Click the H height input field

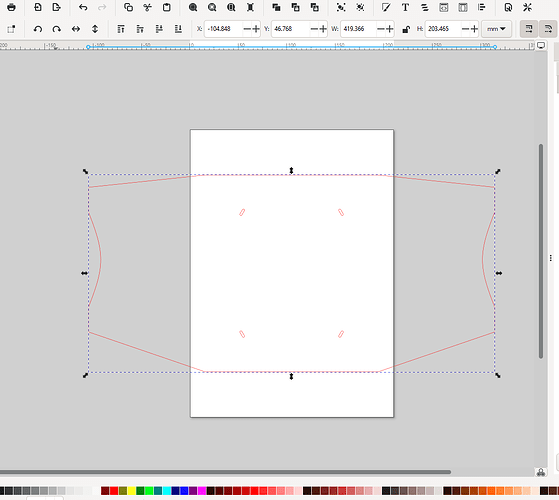point(443,29)
